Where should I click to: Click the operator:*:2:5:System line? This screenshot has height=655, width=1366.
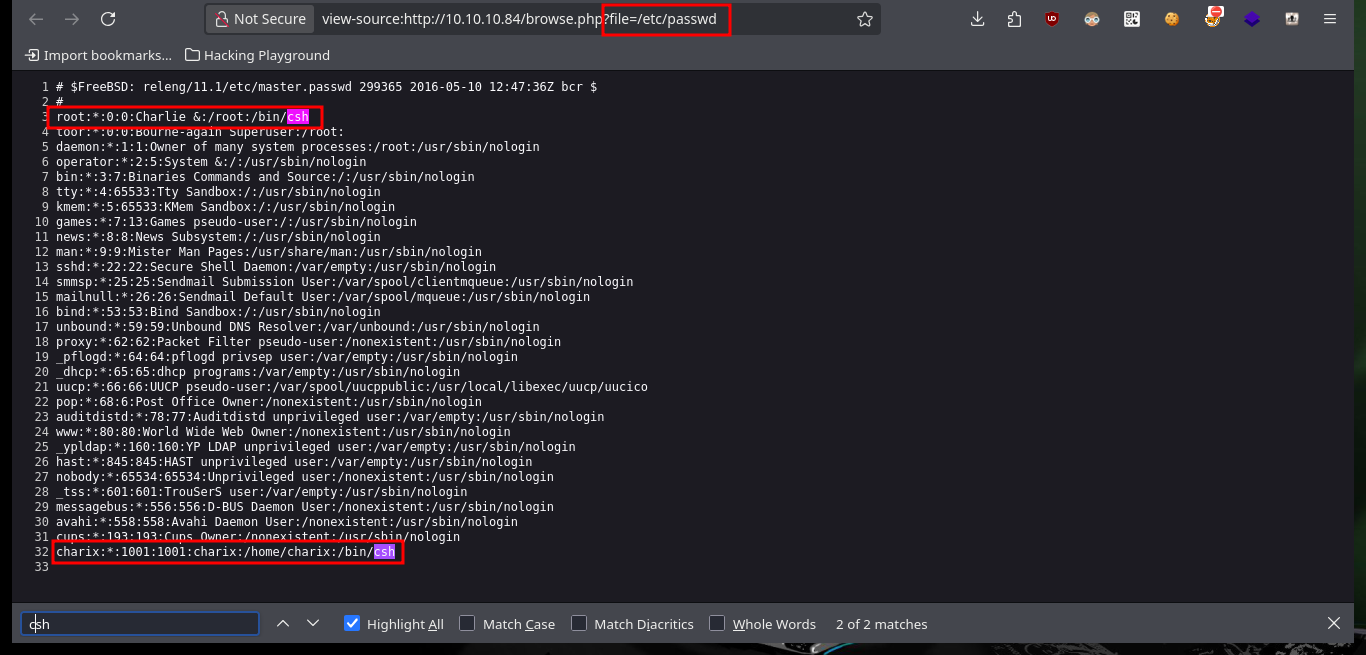(211, 162)
